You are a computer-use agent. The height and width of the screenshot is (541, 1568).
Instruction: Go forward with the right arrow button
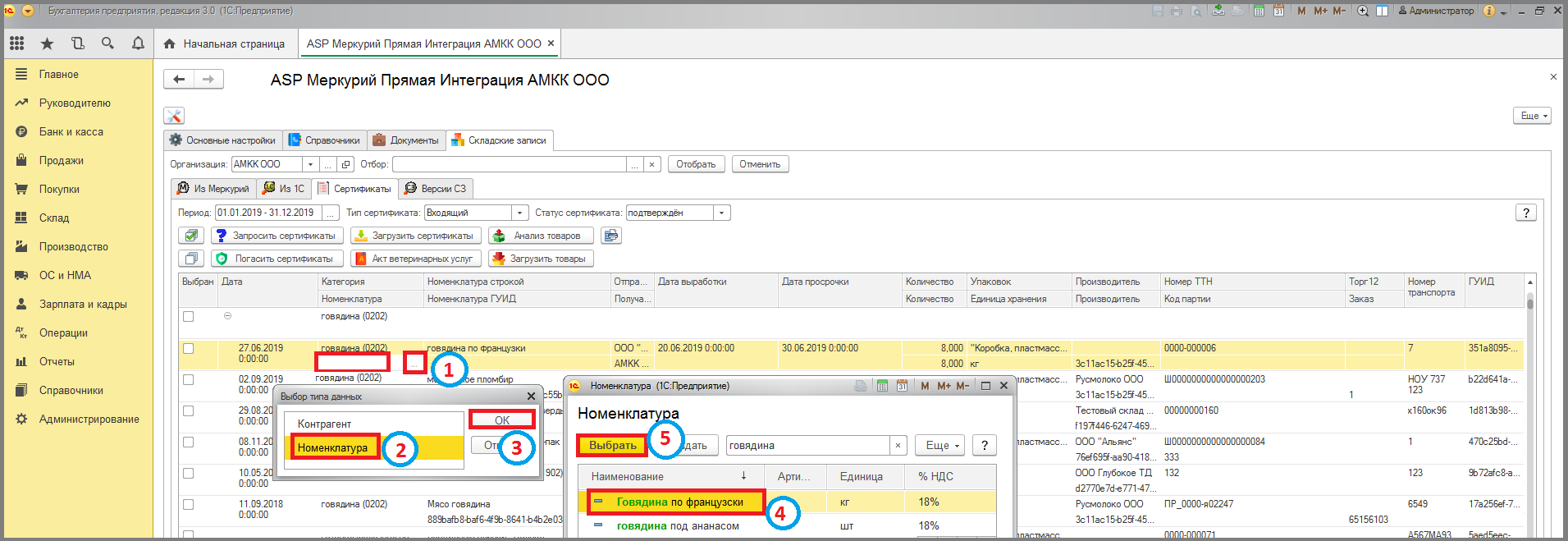click(x=208, y=79)
